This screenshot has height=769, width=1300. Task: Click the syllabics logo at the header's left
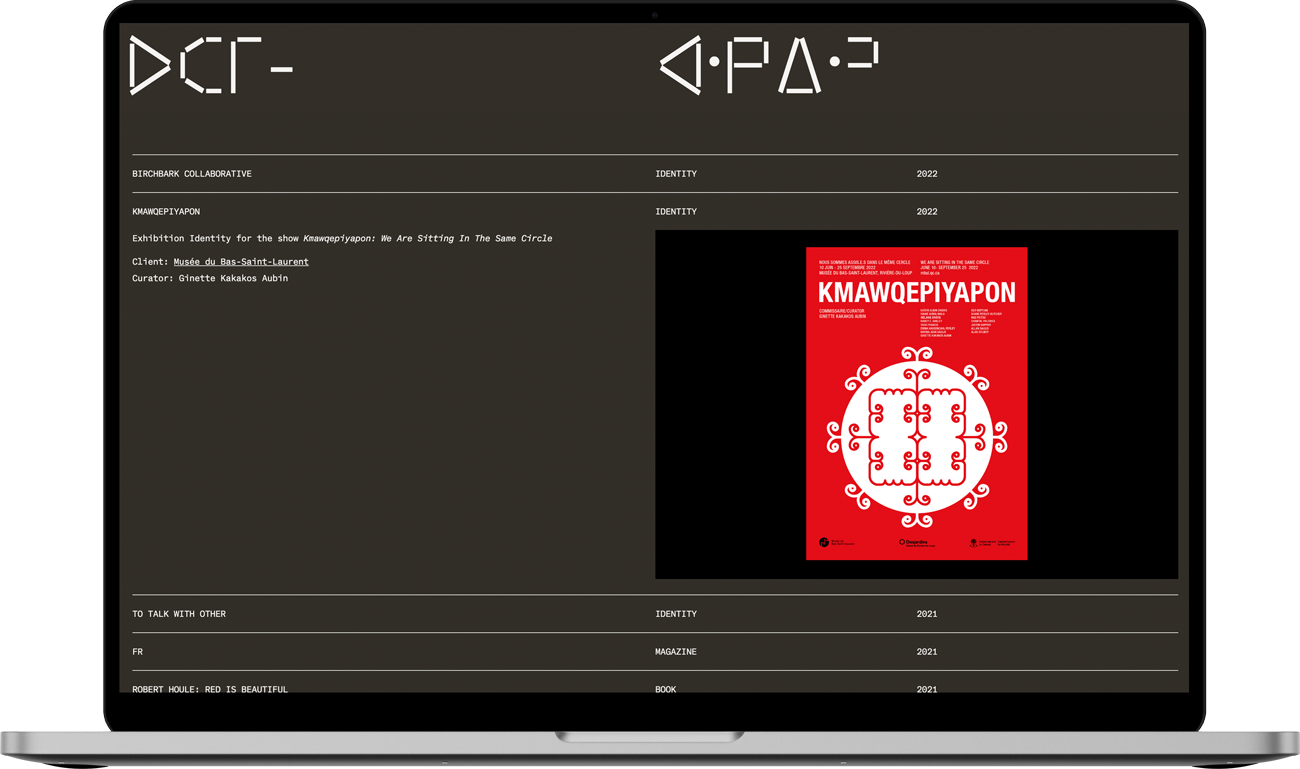[x=211, y=66]
